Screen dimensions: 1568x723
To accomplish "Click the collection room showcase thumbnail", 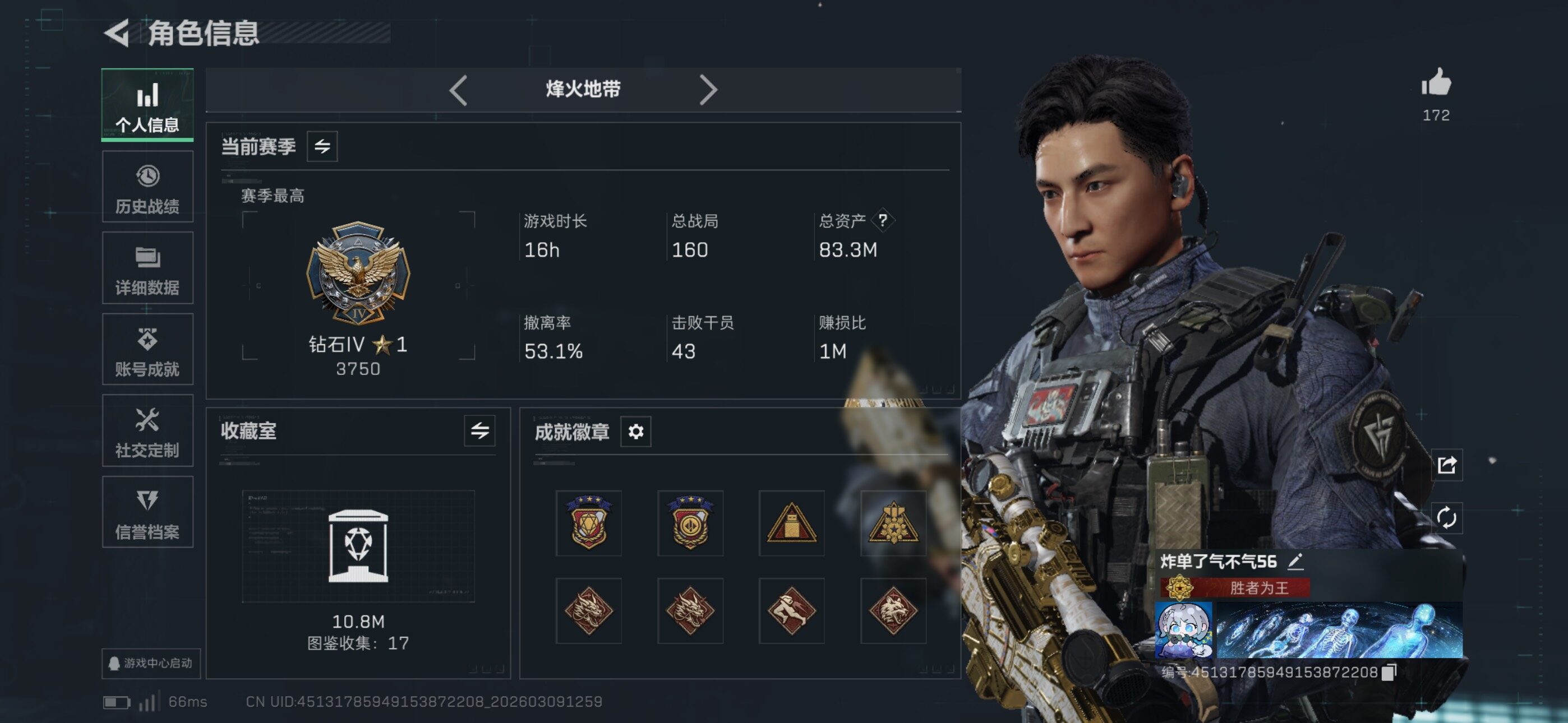I will [x=358, y=546].
